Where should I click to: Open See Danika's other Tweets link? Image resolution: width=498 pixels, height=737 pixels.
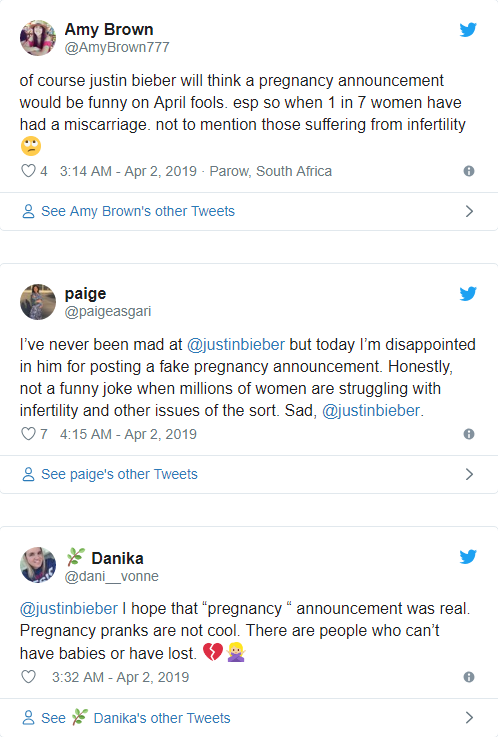(x=126, y=718)
